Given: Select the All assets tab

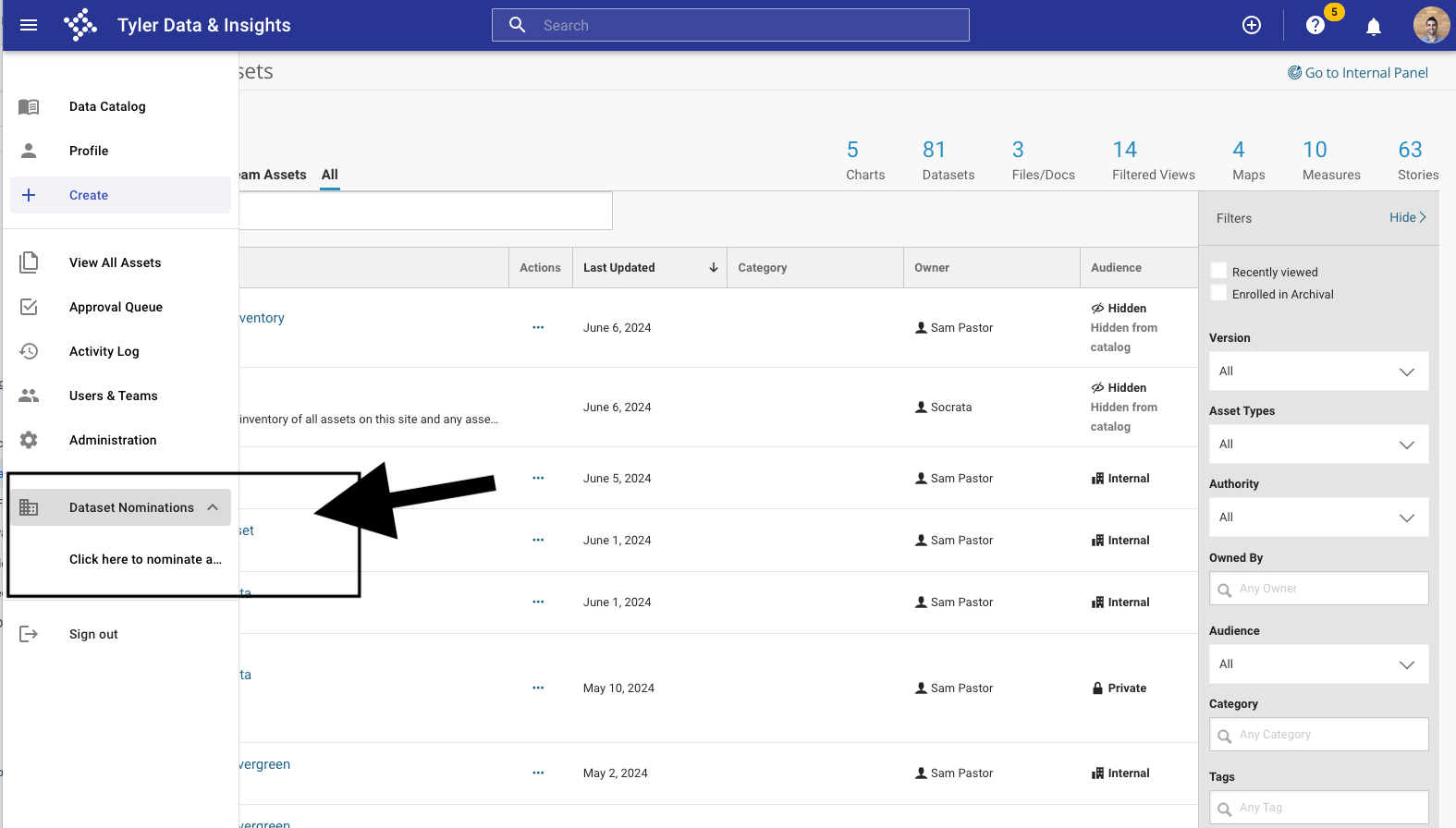Looking at the screenshot, I should point(330,175).
